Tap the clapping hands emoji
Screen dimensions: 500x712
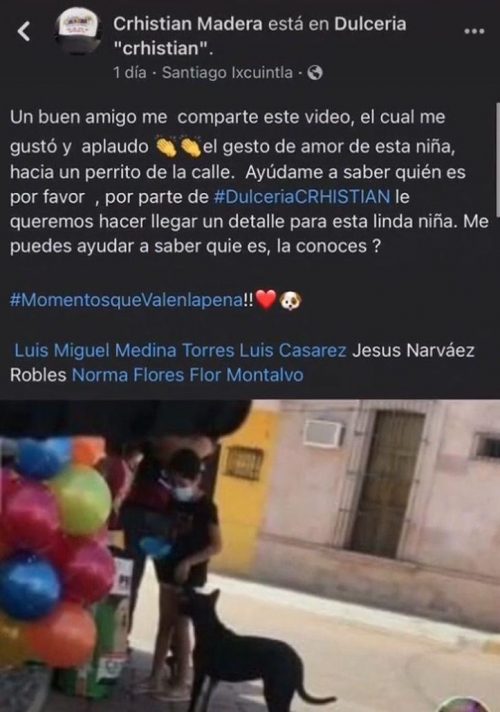178,146
